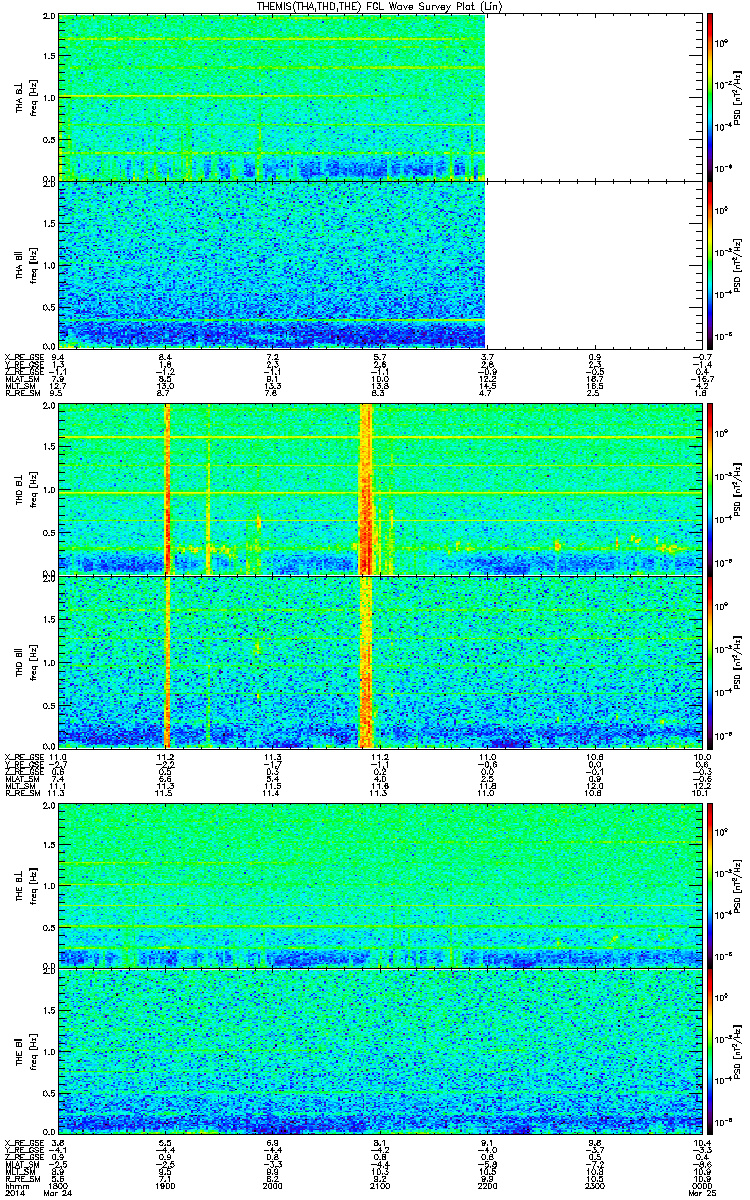Viewport: 750px width, 1200px height.
Task: Click the PSD units label beside THD B-parallel
Action: (x=737, y=661)
